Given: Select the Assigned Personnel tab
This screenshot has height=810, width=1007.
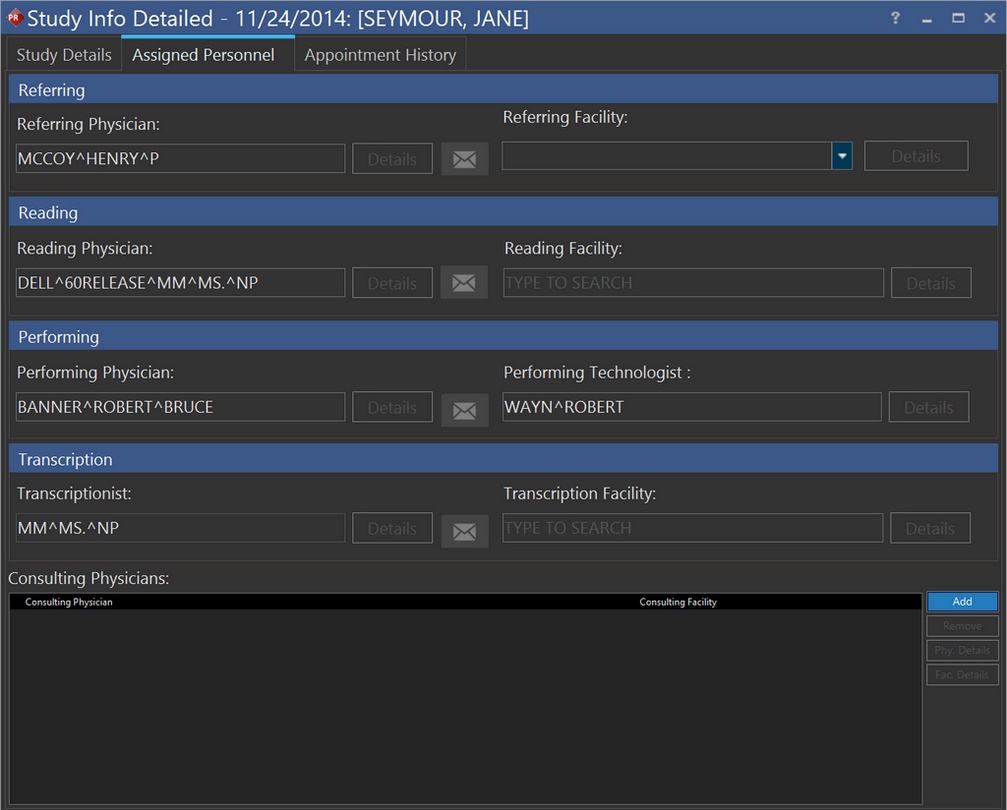Looking at the screenshot, I should point(203,55).
